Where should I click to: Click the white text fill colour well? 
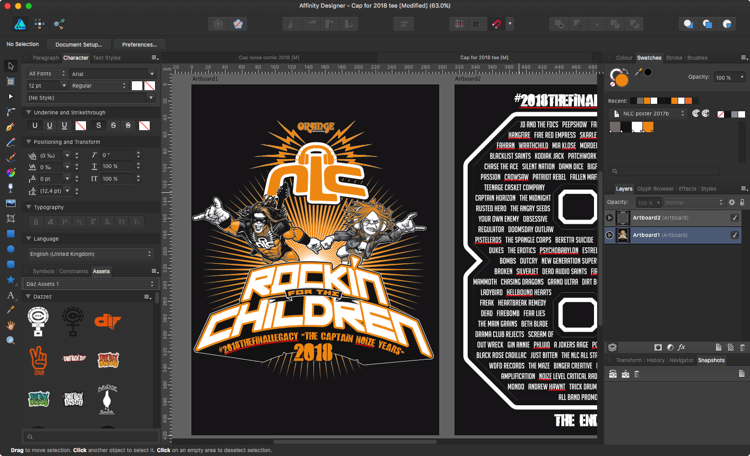(x=137, y=86)
